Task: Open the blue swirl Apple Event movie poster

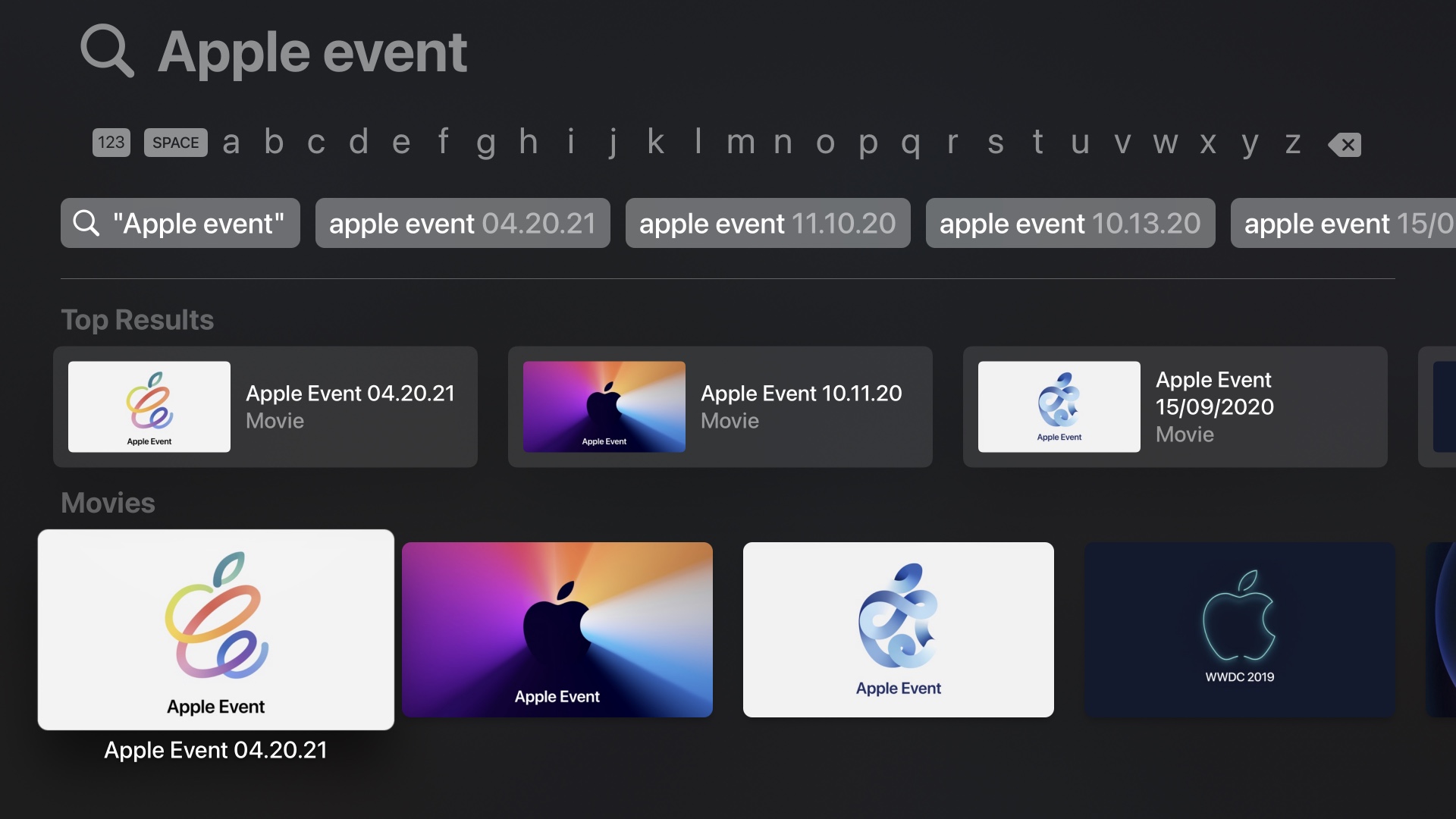Action: pos(899,629)
